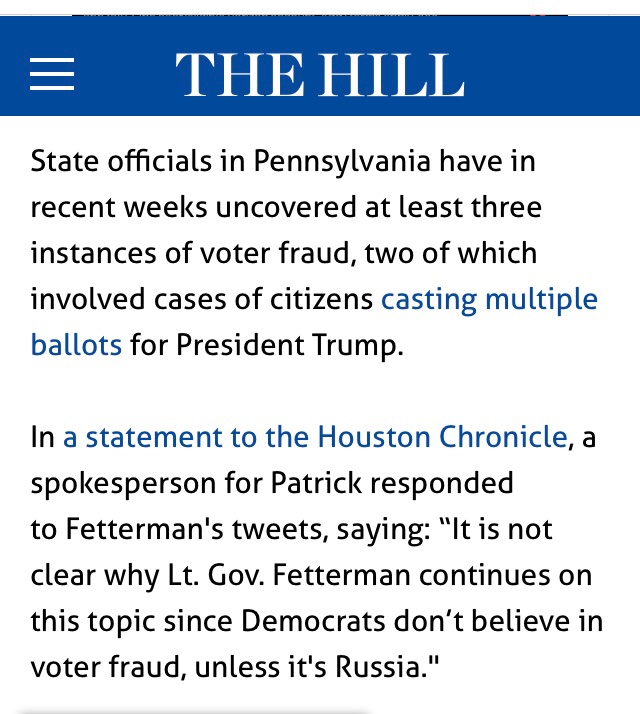Open the hamburger navigation menu
This screenshot has height=714, width=640.
click(x=52, y=74)
